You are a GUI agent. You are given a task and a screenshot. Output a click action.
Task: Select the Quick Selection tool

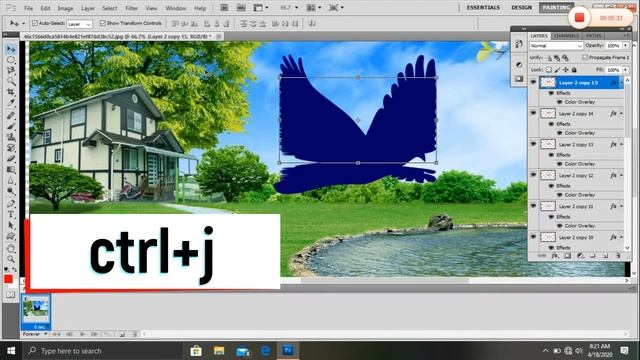tap(11, 81)
